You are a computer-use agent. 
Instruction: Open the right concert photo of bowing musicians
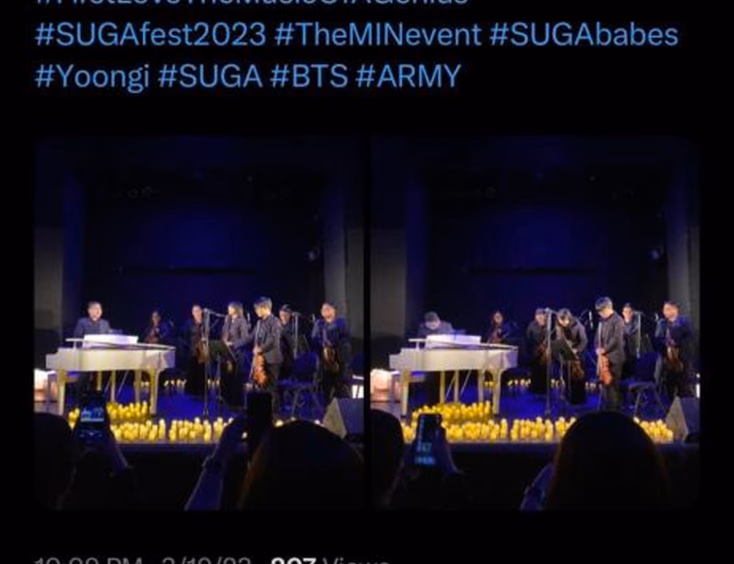coord(535,323)
